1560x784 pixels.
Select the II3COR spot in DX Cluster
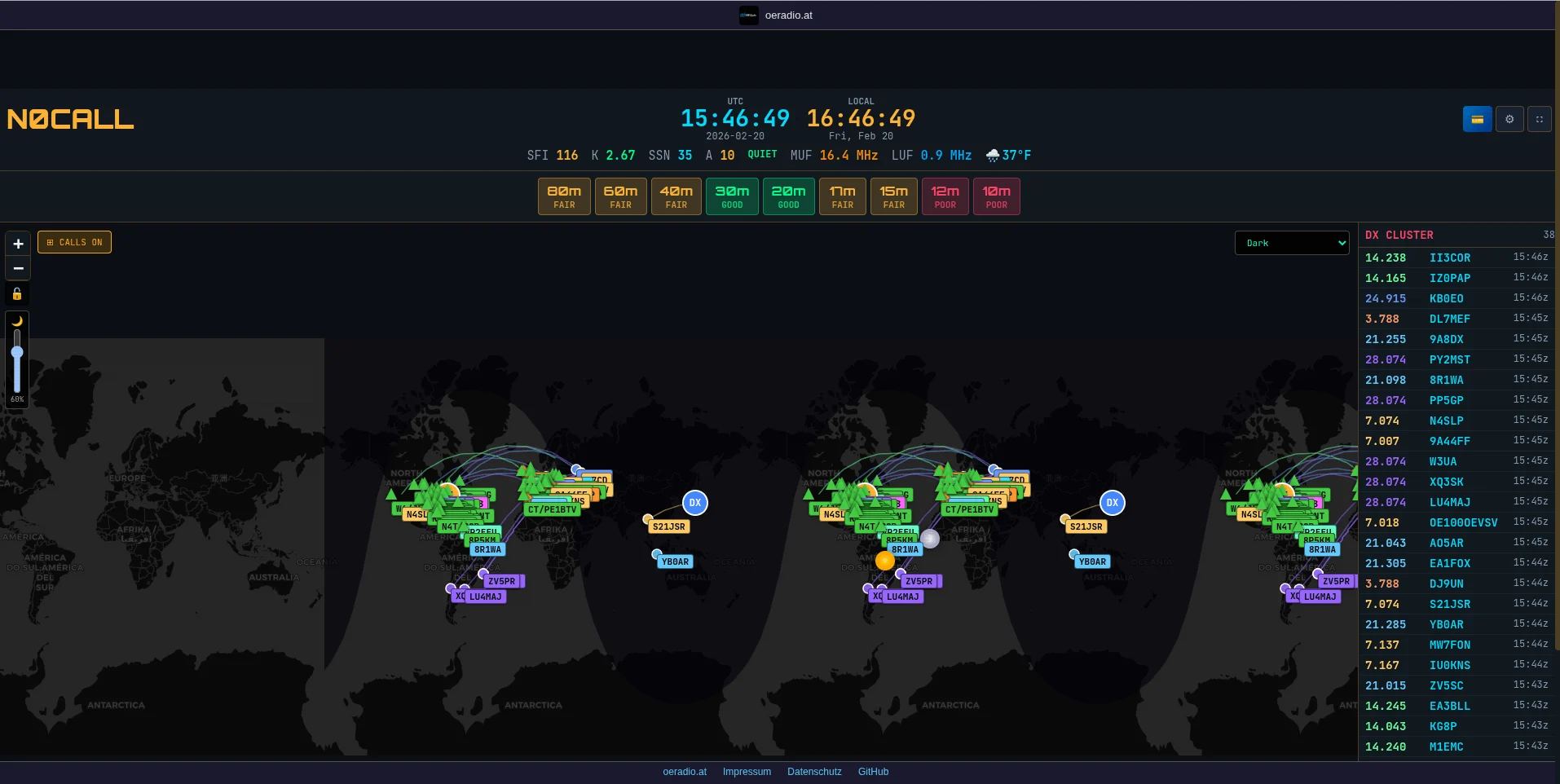[1449, 258]
